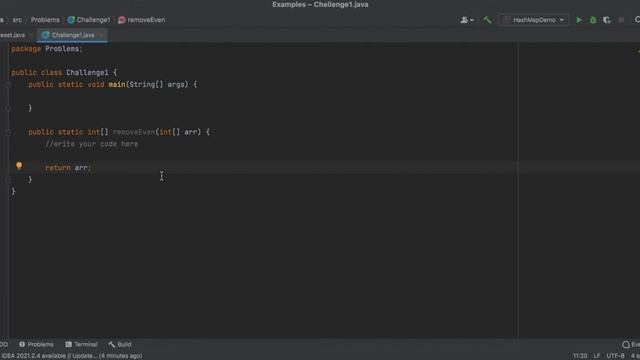This screenshot has height=360, width=640.
Task: Click the UTF-8 encoding indicator
Action: [x=615, y=356]
